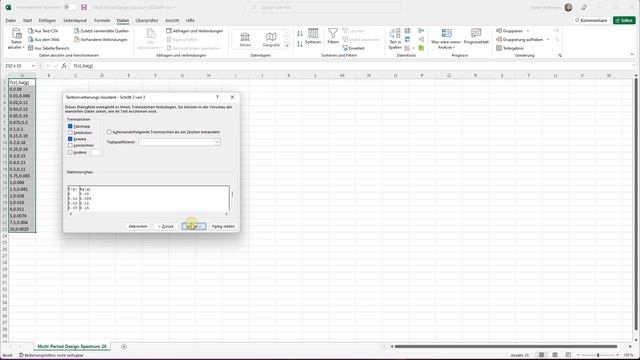Open help in Textkonvertierungs-Assistent dialog
The height and width of the screenshot is (360, 640).
(x=217, y=97)
